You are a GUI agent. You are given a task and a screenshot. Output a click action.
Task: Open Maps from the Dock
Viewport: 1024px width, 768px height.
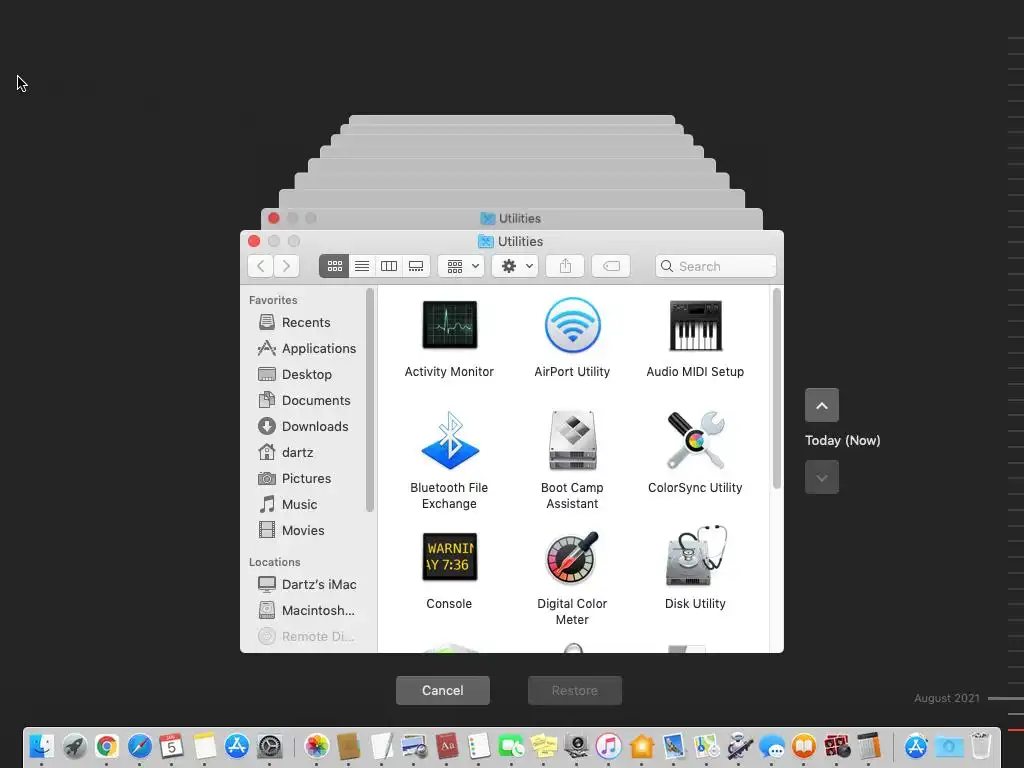707,746
